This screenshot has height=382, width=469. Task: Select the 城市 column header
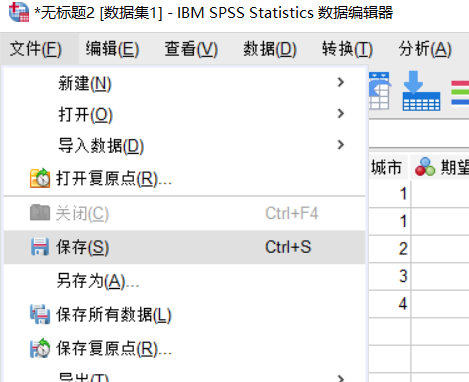click(388, 167)
